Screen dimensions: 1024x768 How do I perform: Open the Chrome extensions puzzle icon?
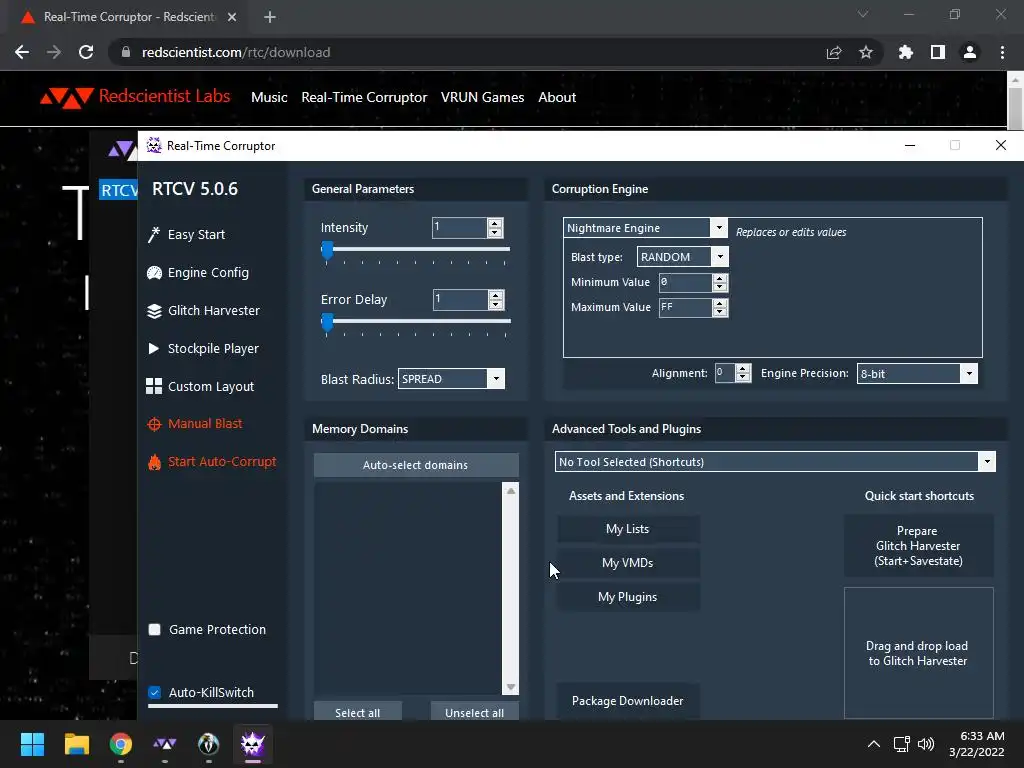coord(906,52)
